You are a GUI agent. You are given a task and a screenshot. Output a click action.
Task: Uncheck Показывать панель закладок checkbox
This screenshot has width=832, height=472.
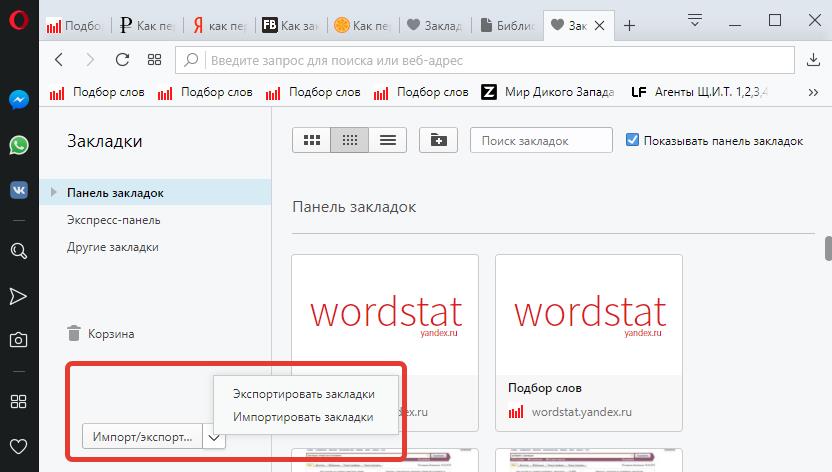pyautogui.click(x=632, y=141)
